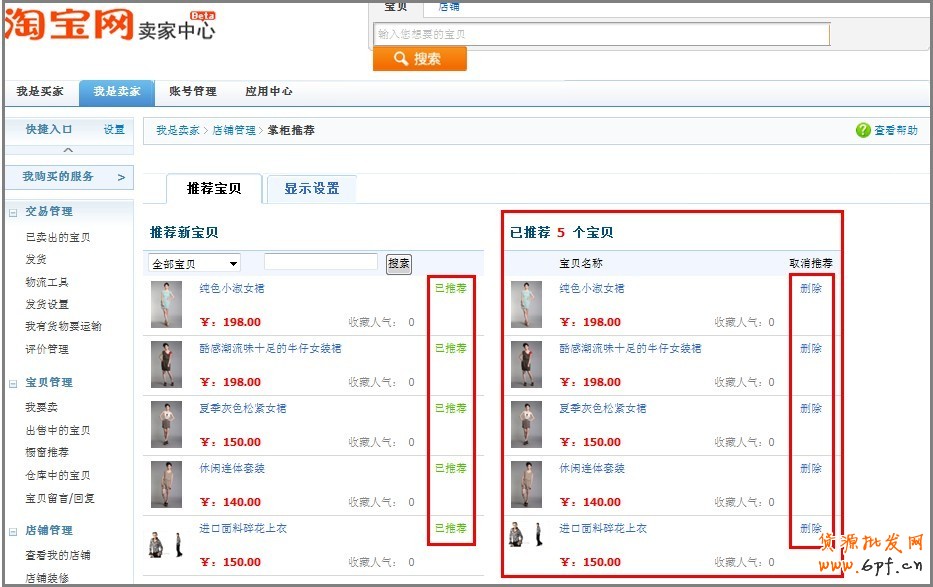Collapse 宝贝管理 section in sidebar
Screen dimensions: 933x587
point(13,384)
